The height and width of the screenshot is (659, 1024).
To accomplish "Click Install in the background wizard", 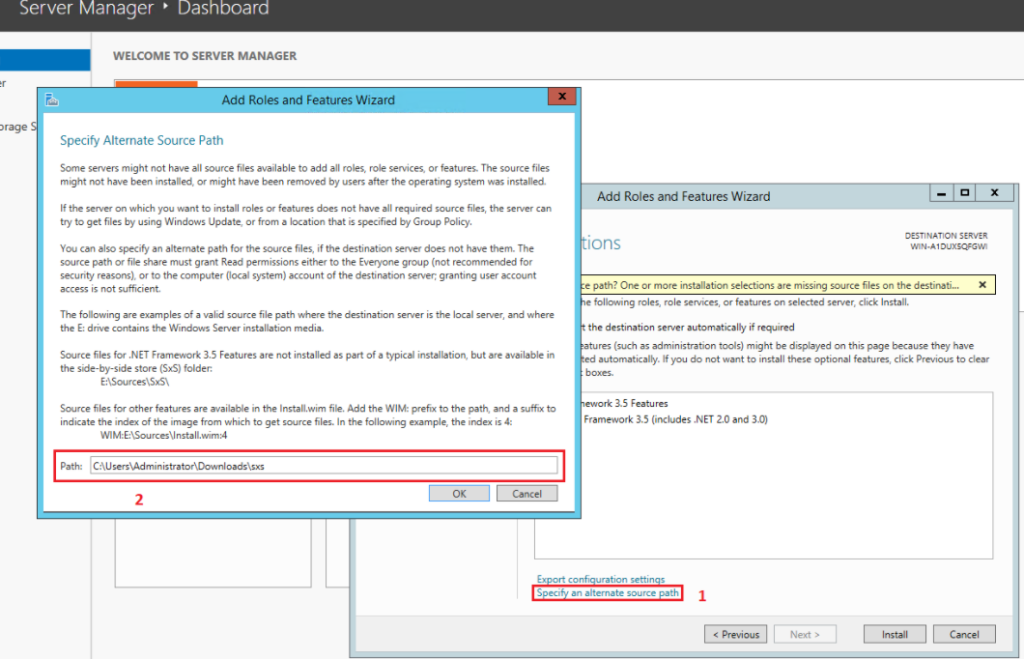I will [x=895, y=634].
